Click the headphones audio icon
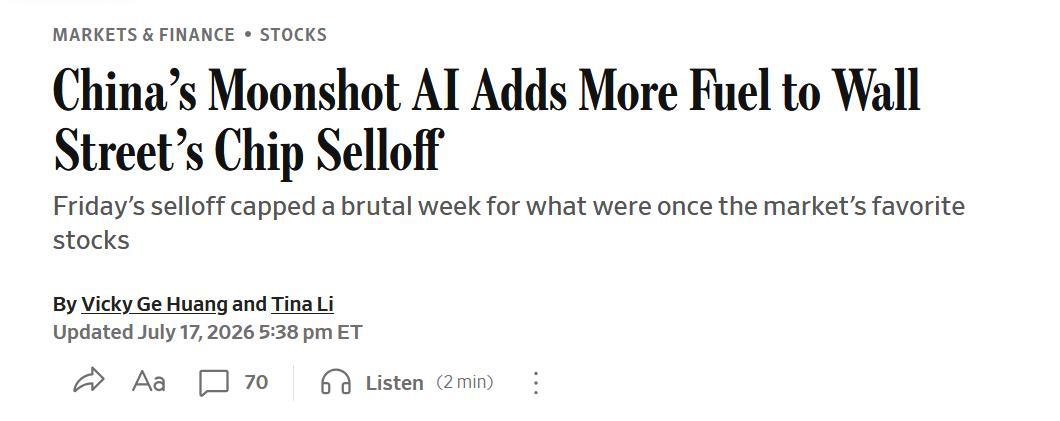The image size is (1060, 421). 336,382
